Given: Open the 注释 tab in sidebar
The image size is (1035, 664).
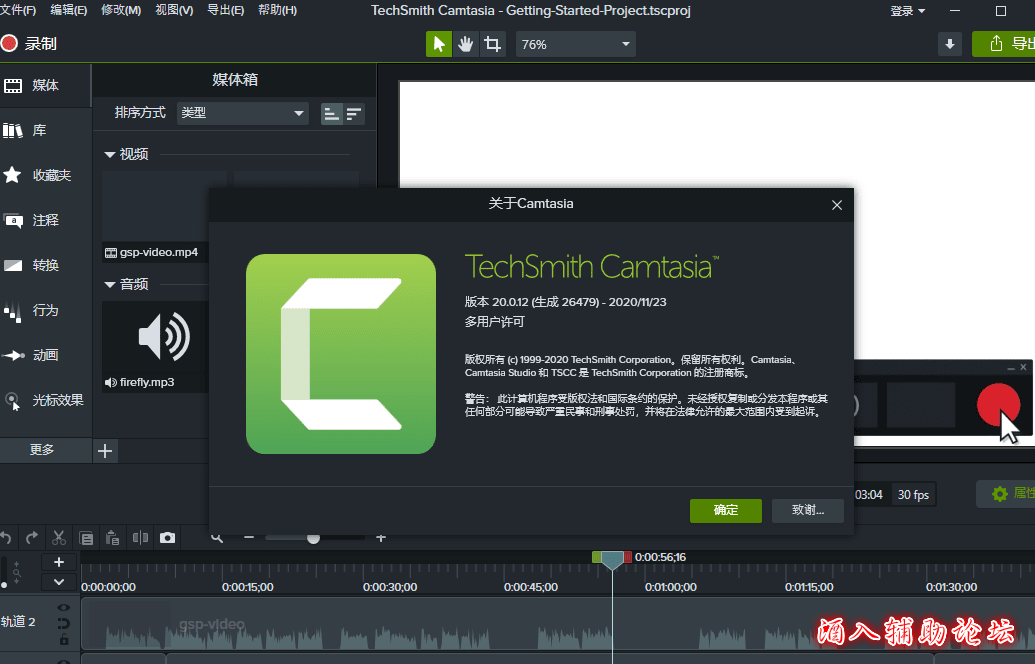Looking at the screenshot, I should [x=45, y=220].
